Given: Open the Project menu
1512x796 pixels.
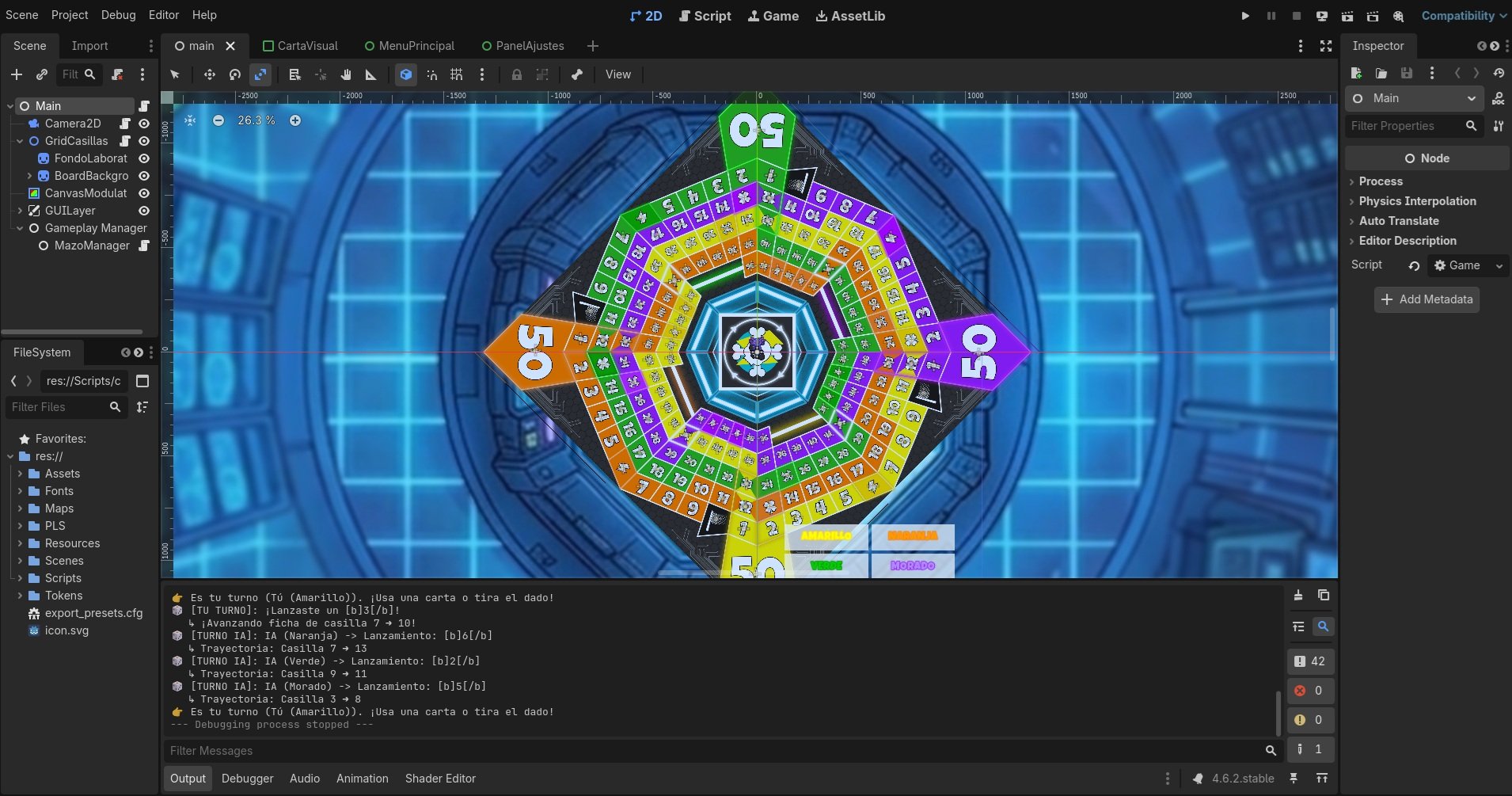Looking at the screenshot, I should coord(70,15).
